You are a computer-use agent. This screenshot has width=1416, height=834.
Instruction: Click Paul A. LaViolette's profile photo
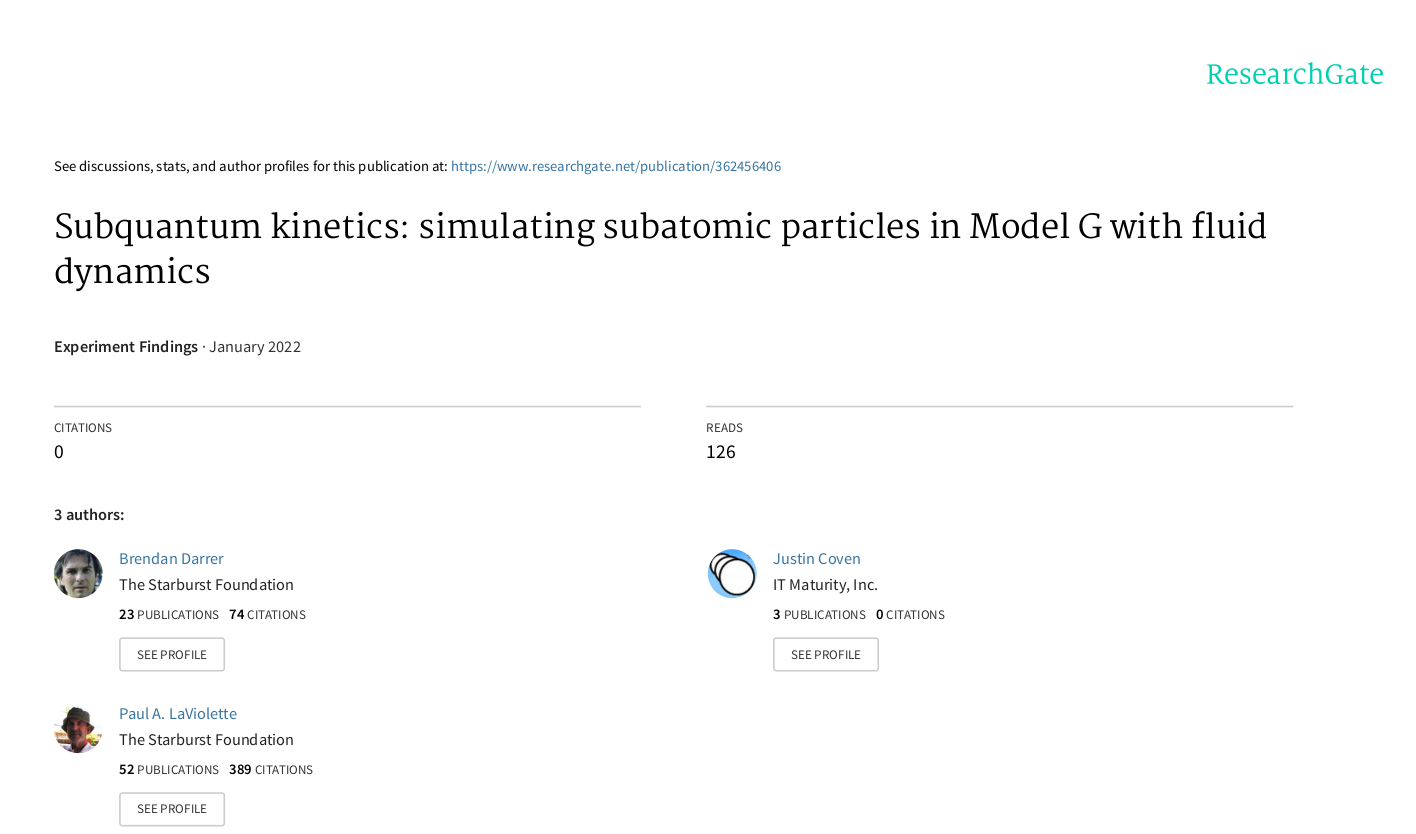[x=78, y=729]
